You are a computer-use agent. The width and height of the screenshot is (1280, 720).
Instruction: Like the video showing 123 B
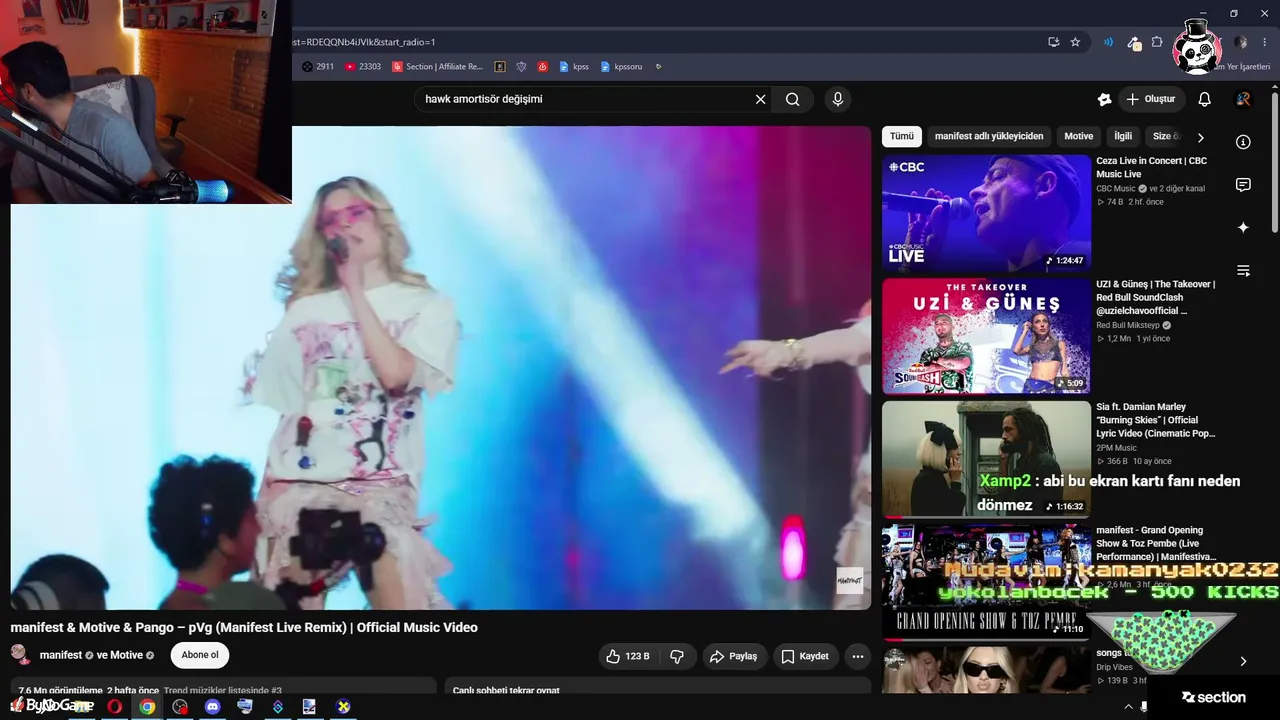pos(627,656)
